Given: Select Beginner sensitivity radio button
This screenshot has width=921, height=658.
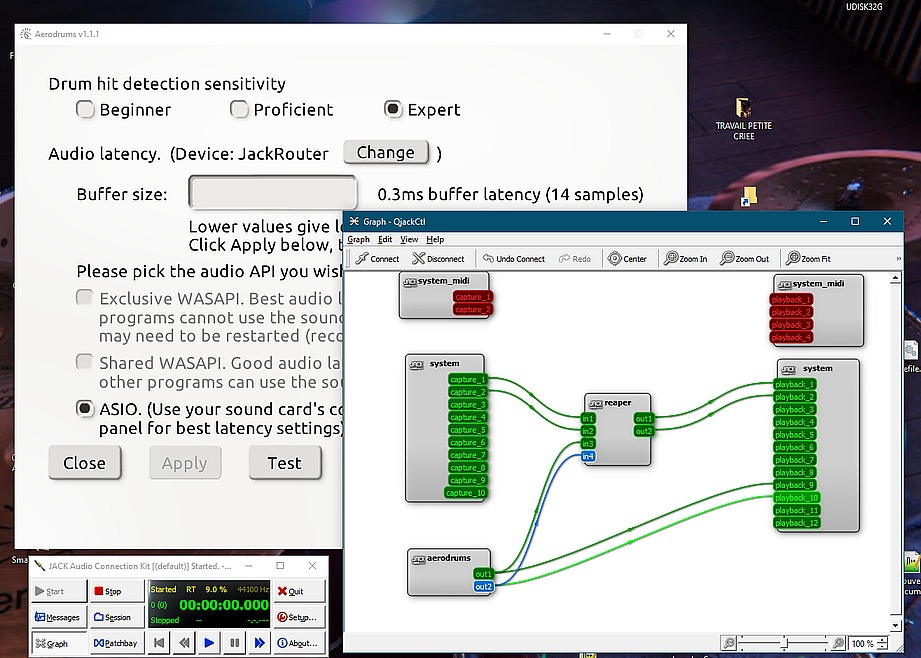Looking at the screenshot, I should [85, 109].
